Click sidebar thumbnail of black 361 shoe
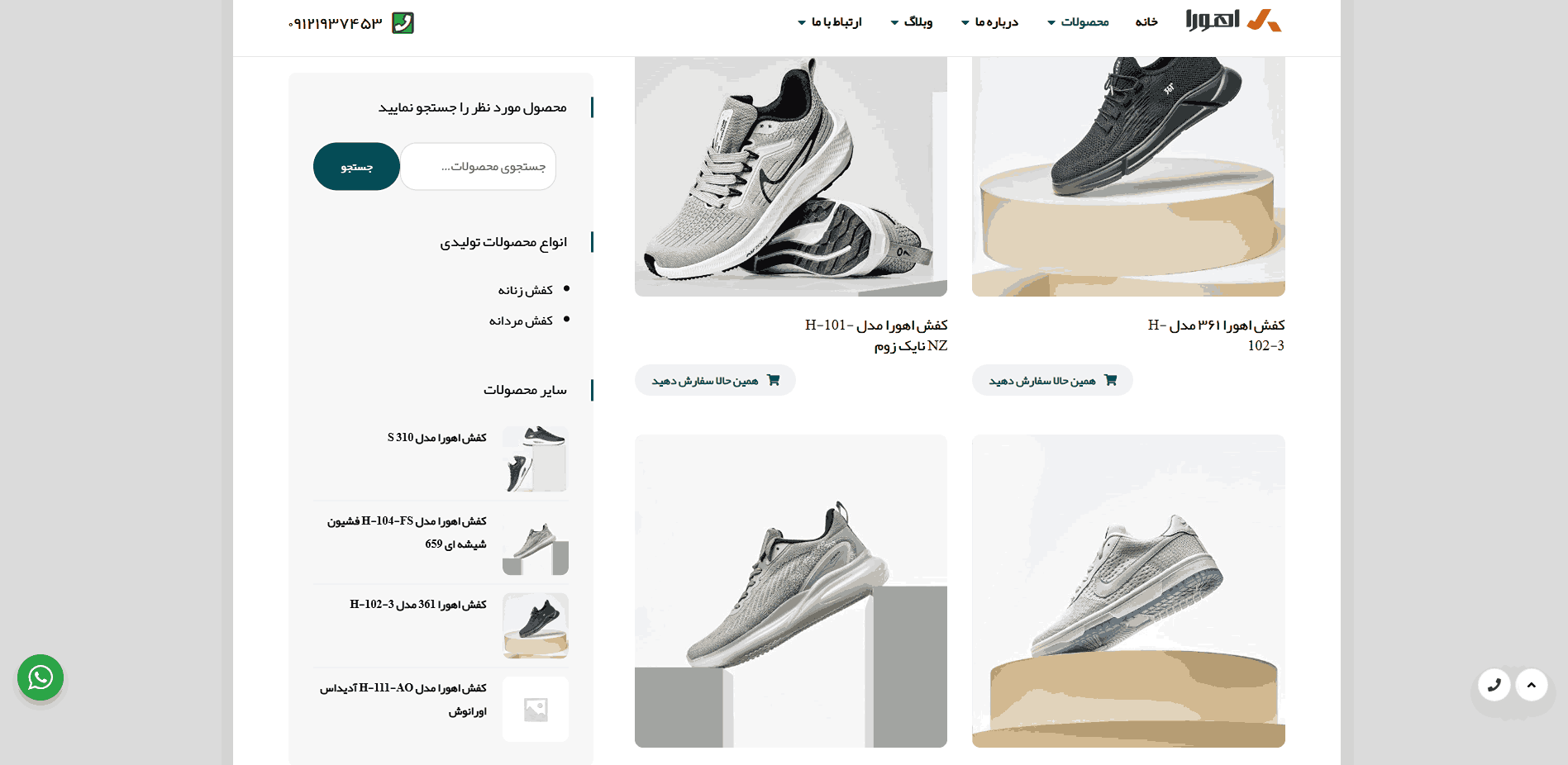Image resolution: width=1568 pixels, height=765 pixels. (536, 626)
